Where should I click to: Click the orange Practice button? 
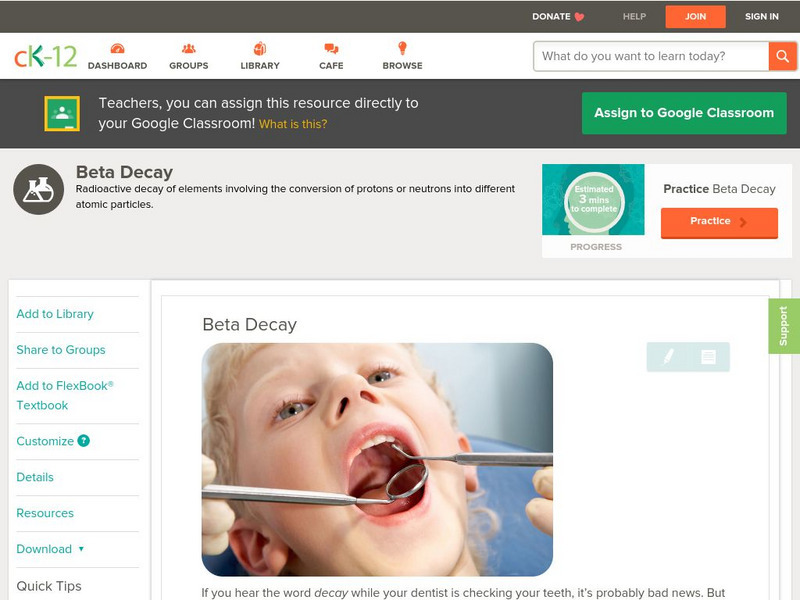719,222
